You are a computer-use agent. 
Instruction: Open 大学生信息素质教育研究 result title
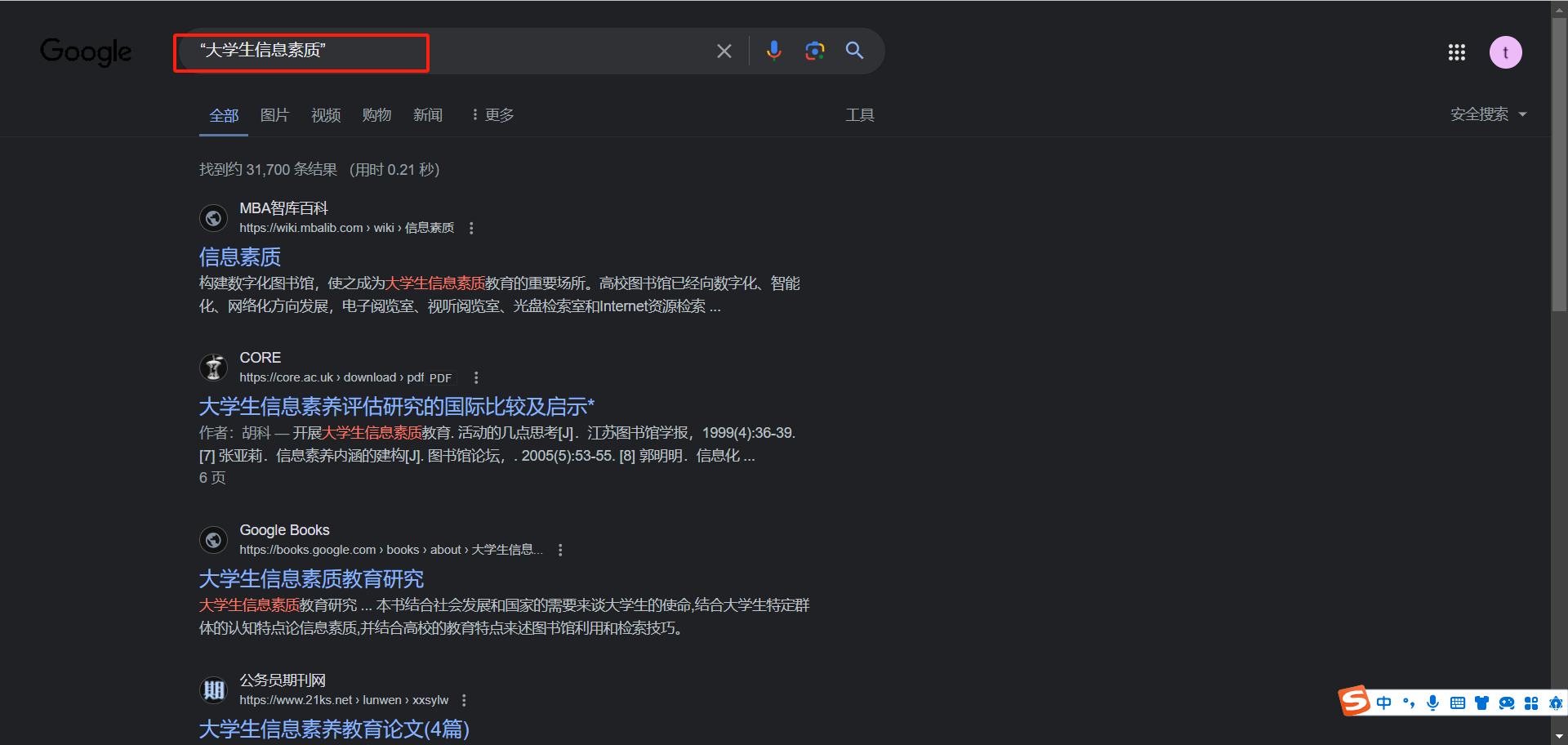(x=311, y=579)
